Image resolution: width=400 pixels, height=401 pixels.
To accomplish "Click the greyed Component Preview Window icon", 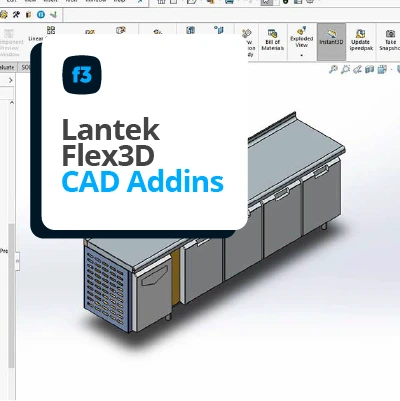I will click(x=9, y=33).
